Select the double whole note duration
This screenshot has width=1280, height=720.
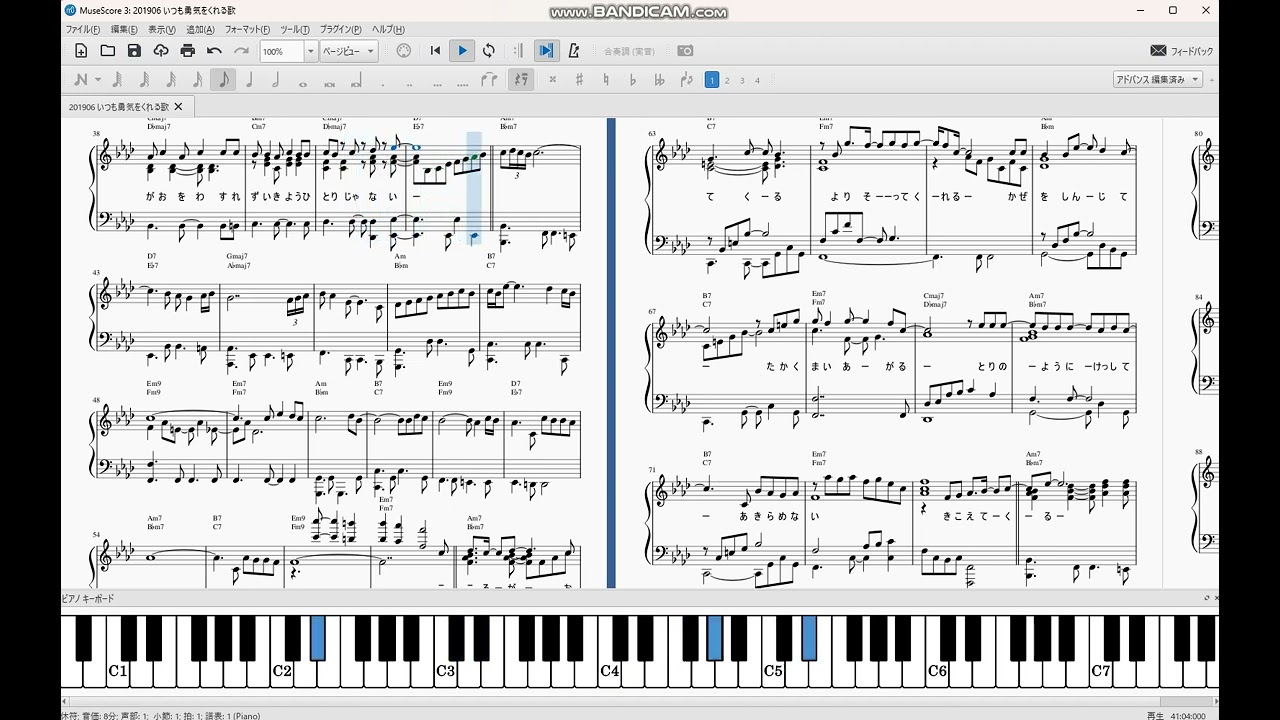tap(329, 82)
